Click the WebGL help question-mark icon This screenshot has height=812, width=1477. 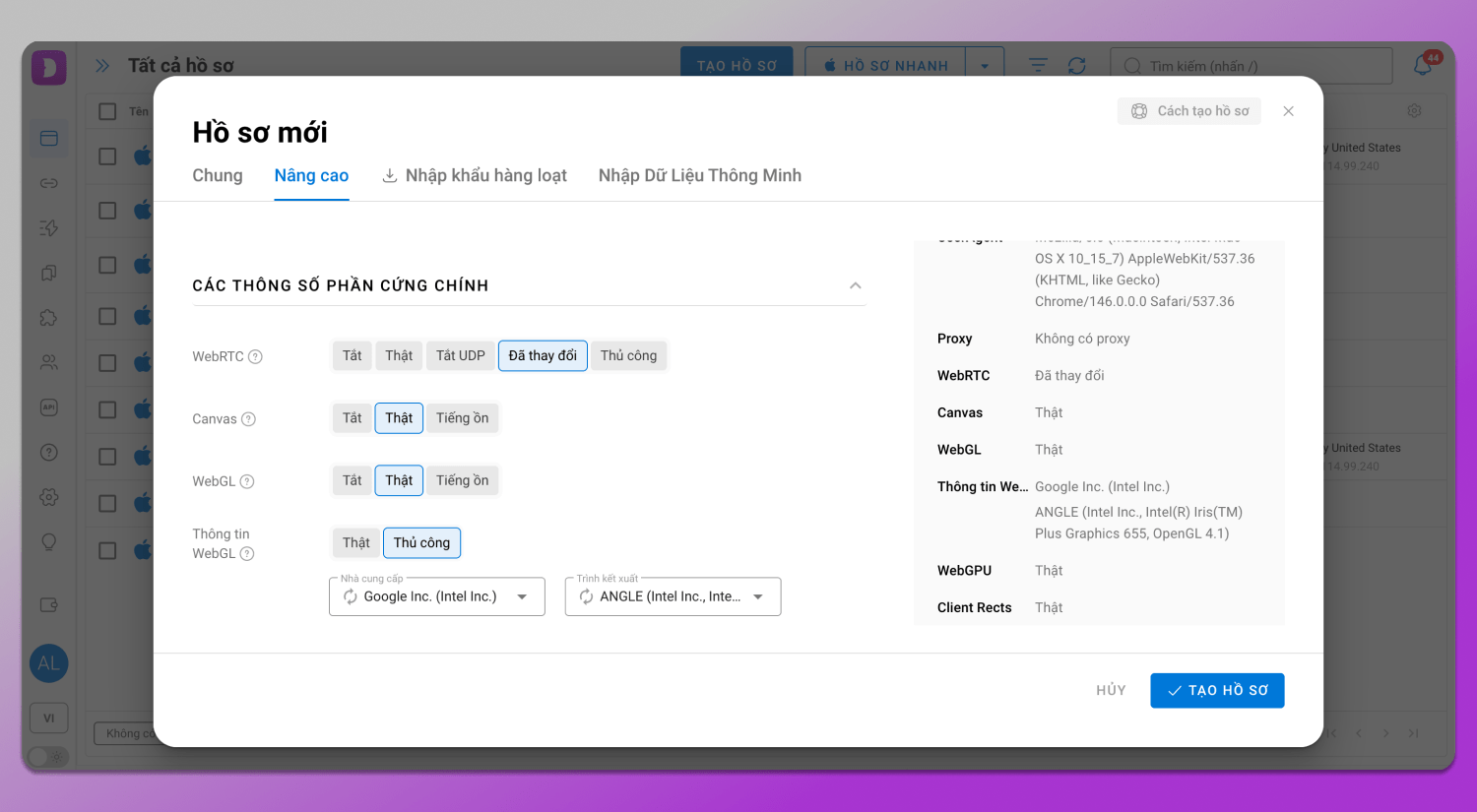247,481
